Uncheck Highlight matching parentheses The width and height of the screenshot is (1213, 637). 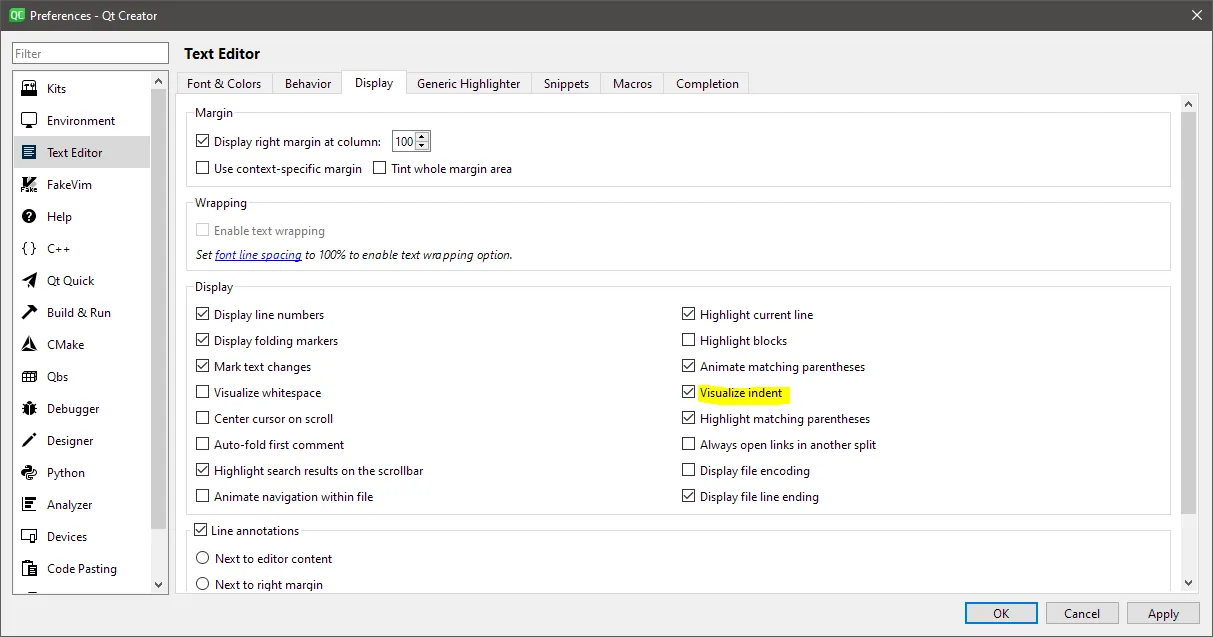[688, 418]
